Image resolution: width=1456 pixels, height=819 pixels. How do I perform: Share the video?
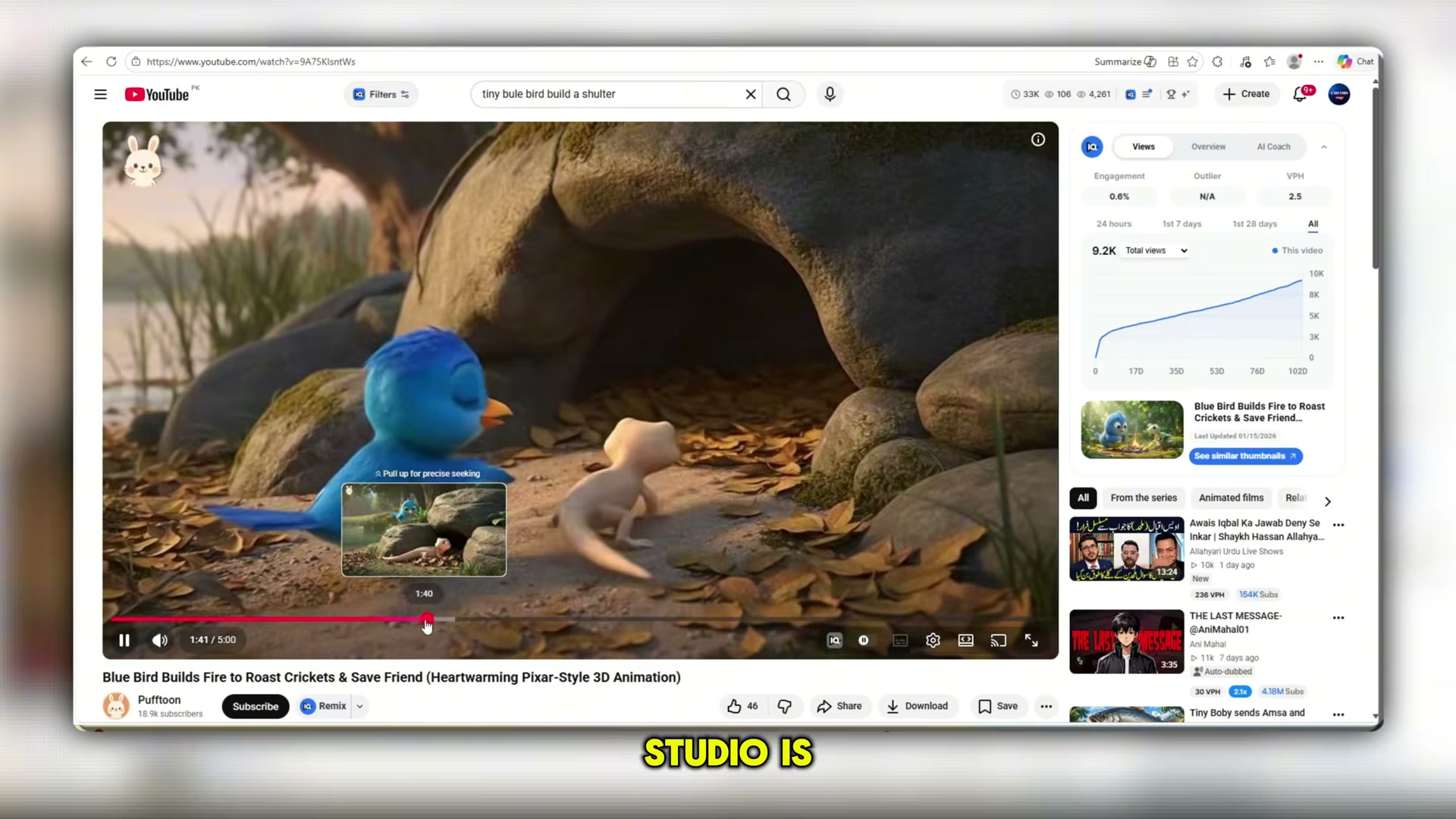pyautogui.click(x=839, y=706)
